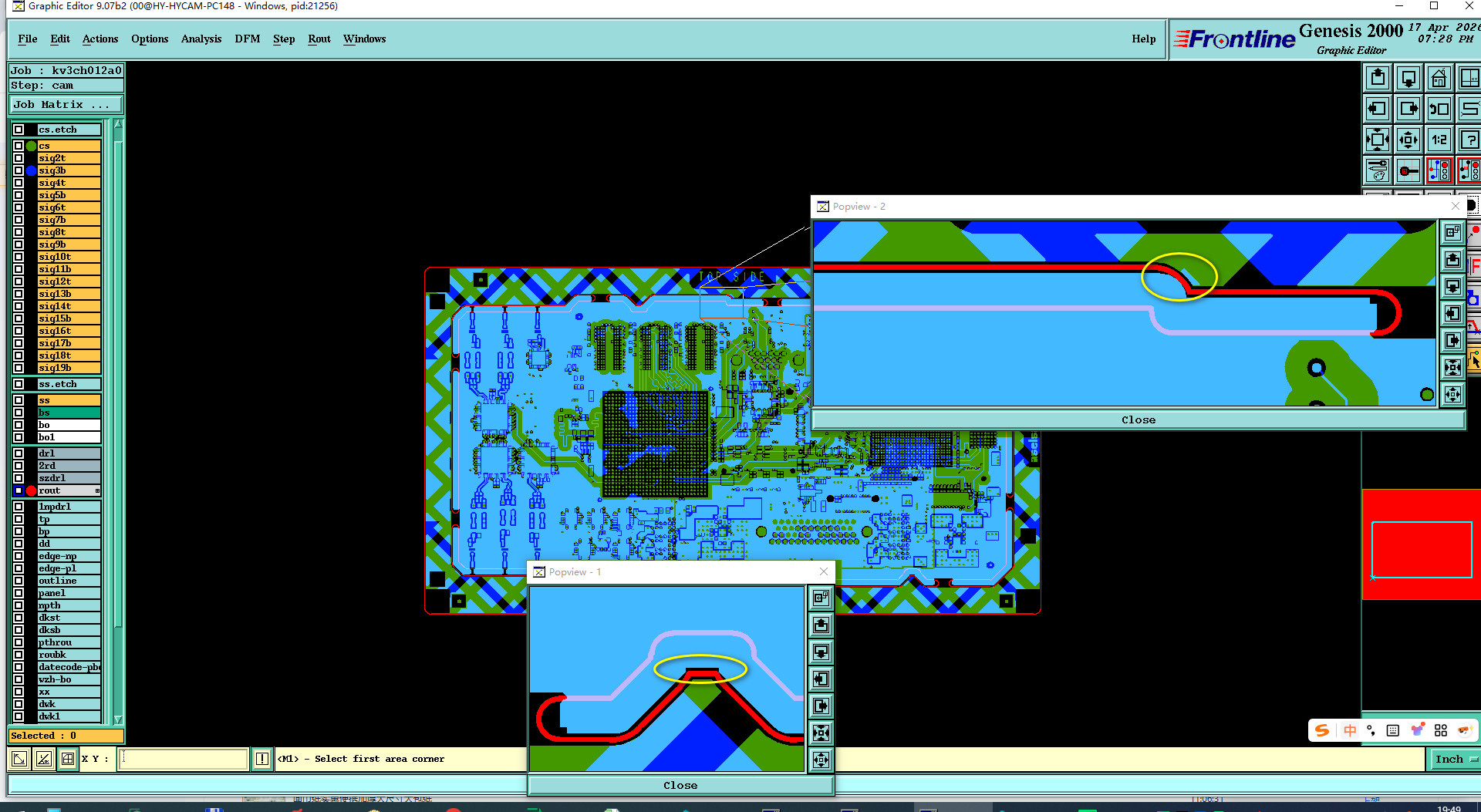Click the cs layer green color dot
Screen dimensions: 1481x812
pos(31,146)
